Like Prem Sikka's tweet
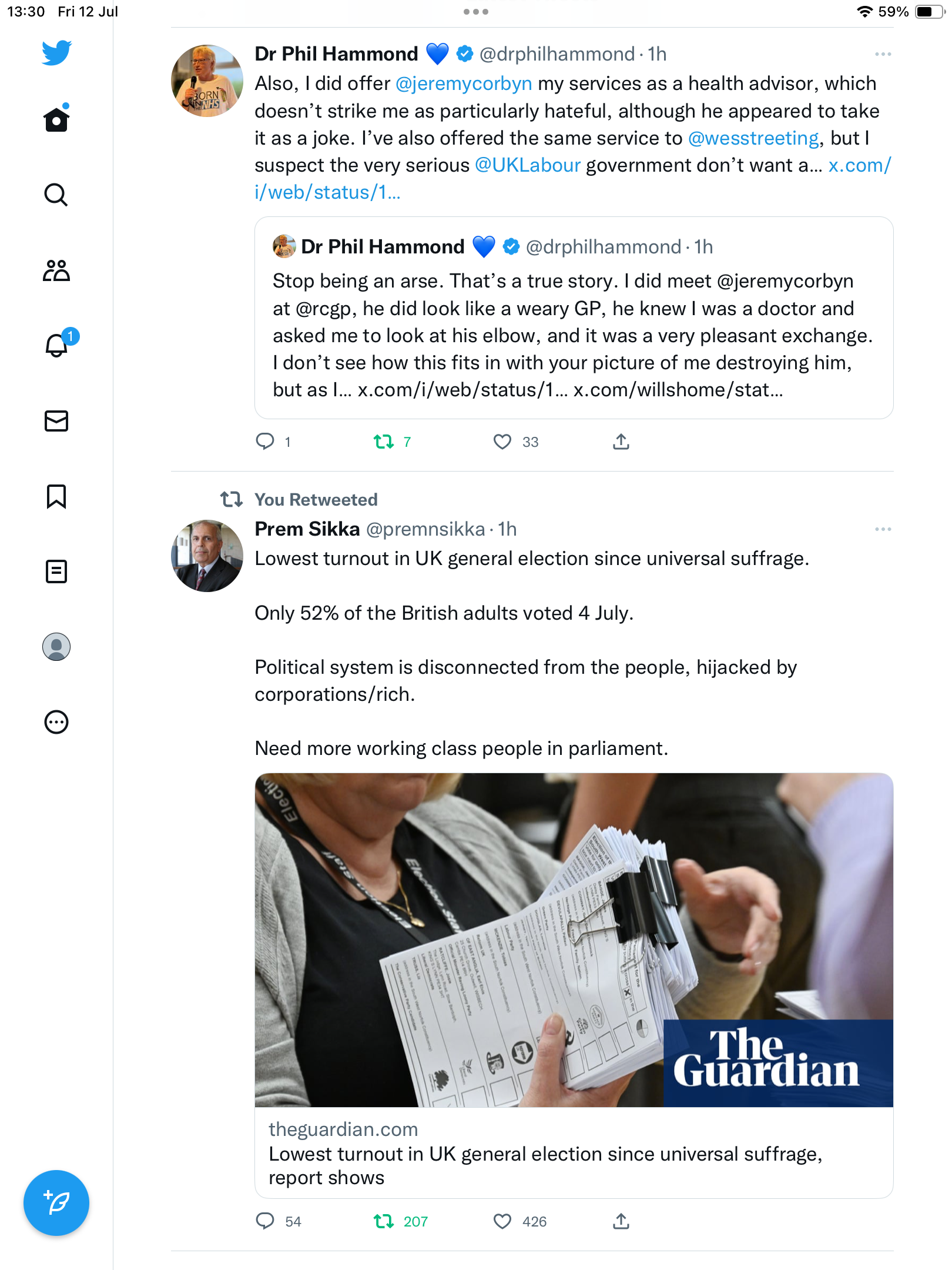 point(502,1222)
